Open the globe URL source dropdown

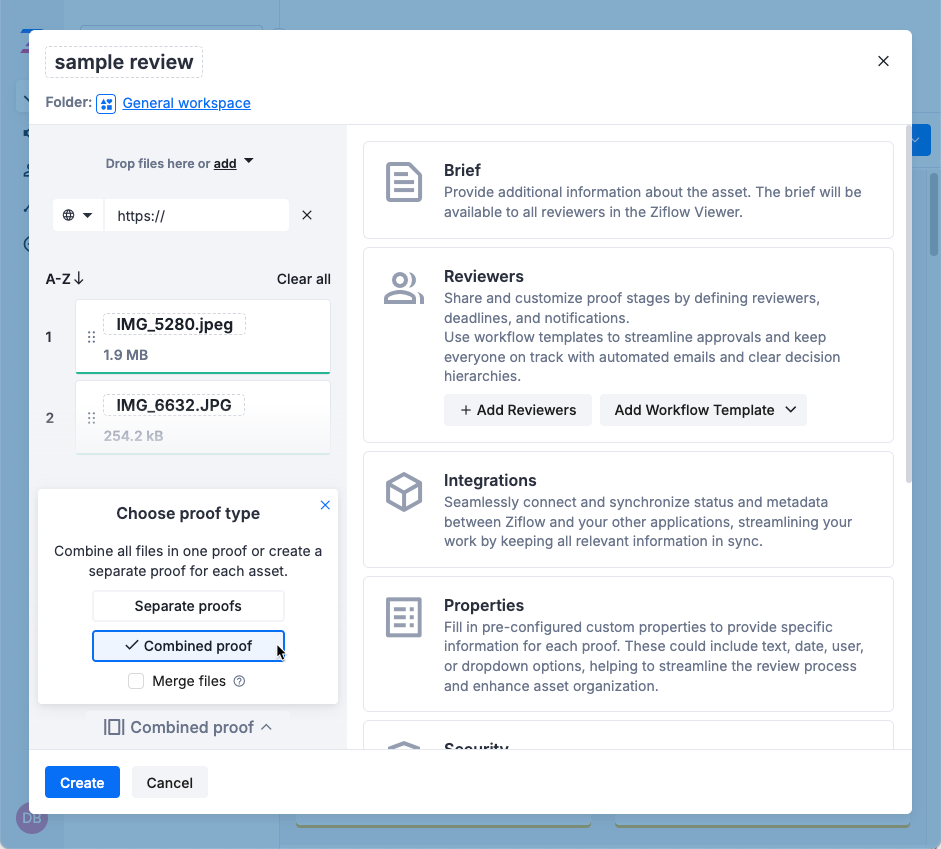(77, 215)
